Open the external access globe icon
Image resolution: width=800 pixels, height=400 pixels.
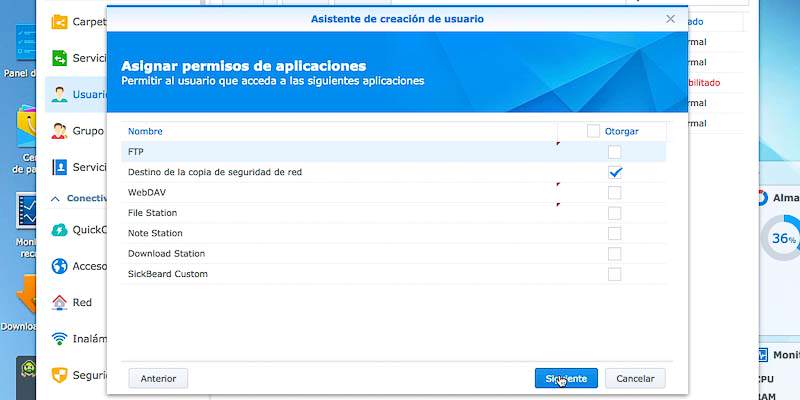pos(59,266)
